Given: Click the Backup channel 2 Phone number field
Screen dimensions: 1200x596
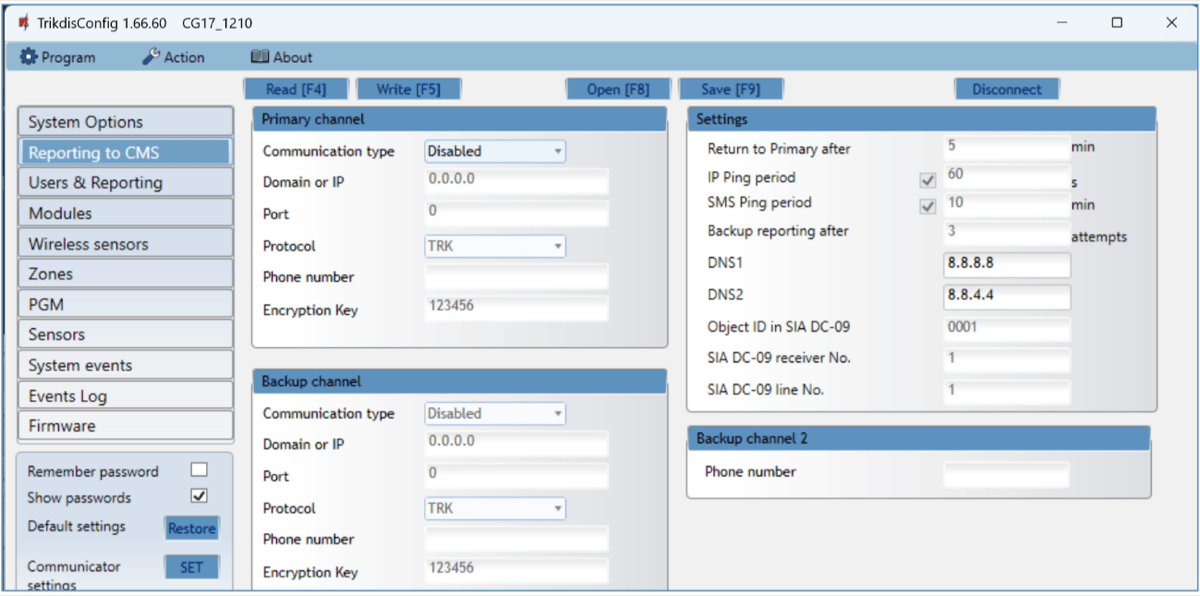Looking at the screenshot, I should [x=1005, y=473].
